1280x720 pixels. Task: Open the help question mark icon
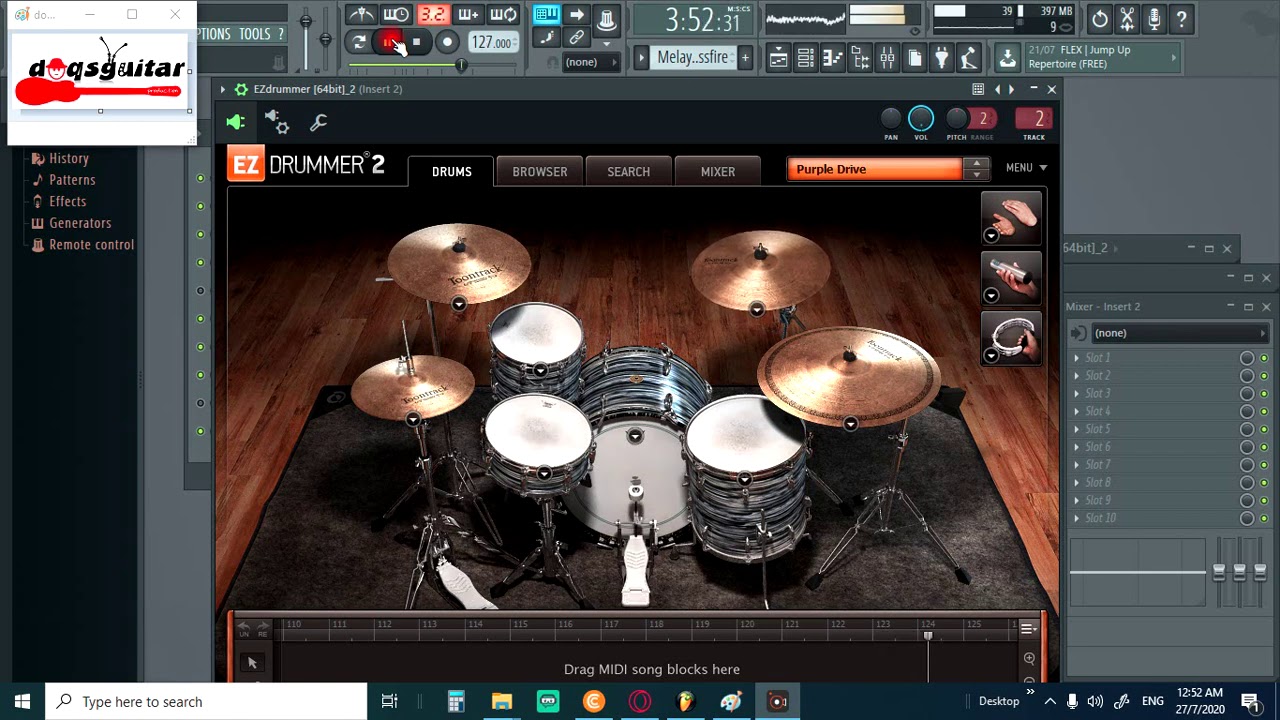point(1181,18)
